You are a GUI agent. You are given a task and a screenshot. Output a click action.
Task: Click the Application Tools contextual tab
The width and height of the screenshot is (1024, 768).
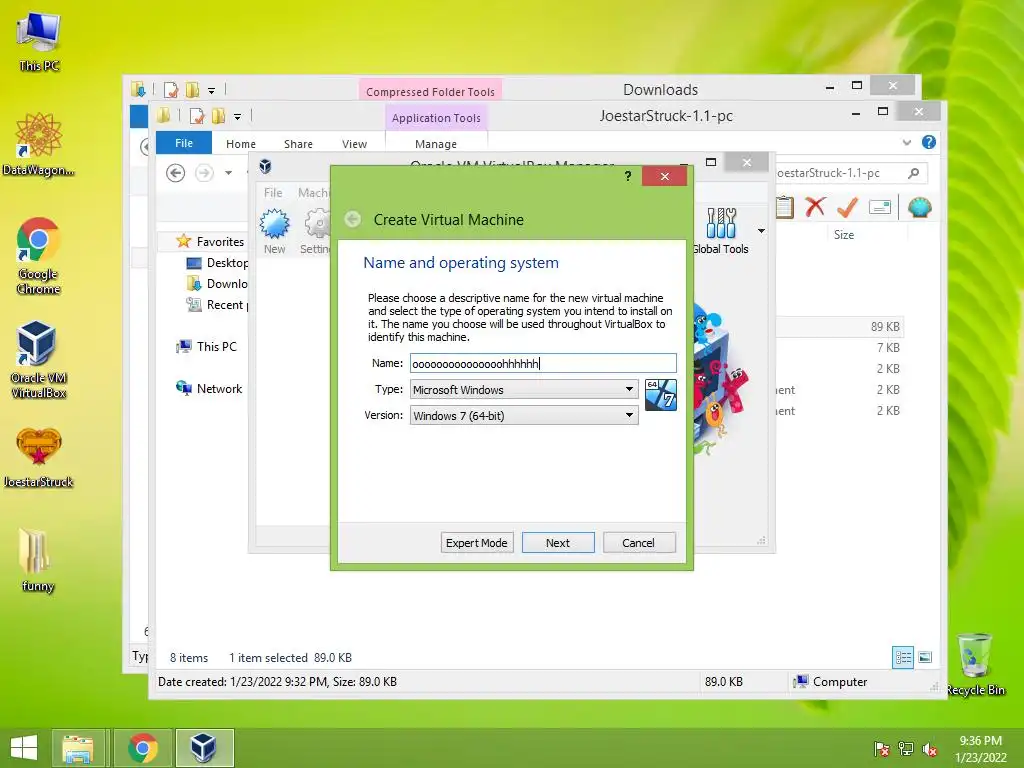tap(436, 118)
